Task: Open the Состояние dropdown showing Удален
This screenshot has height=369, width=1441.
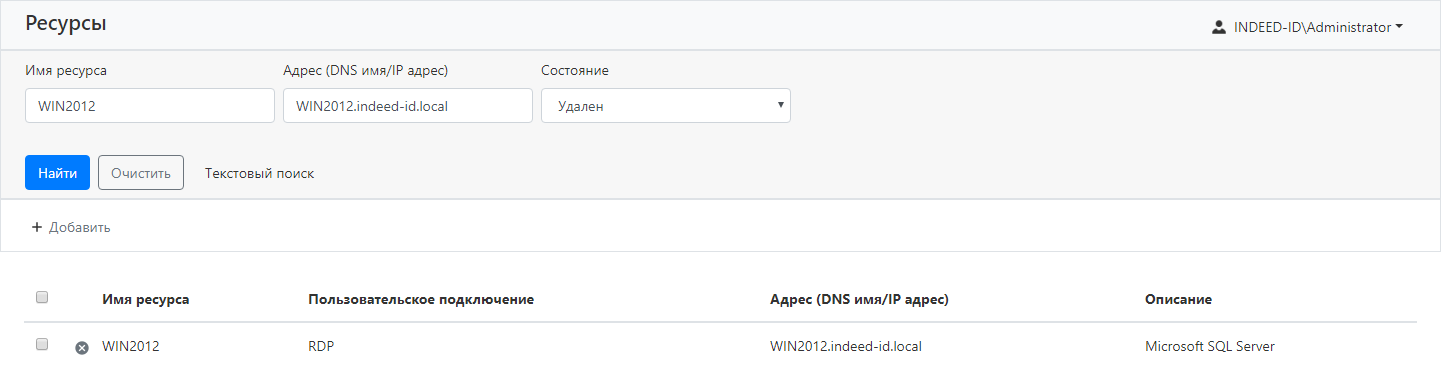Action: 666,106
